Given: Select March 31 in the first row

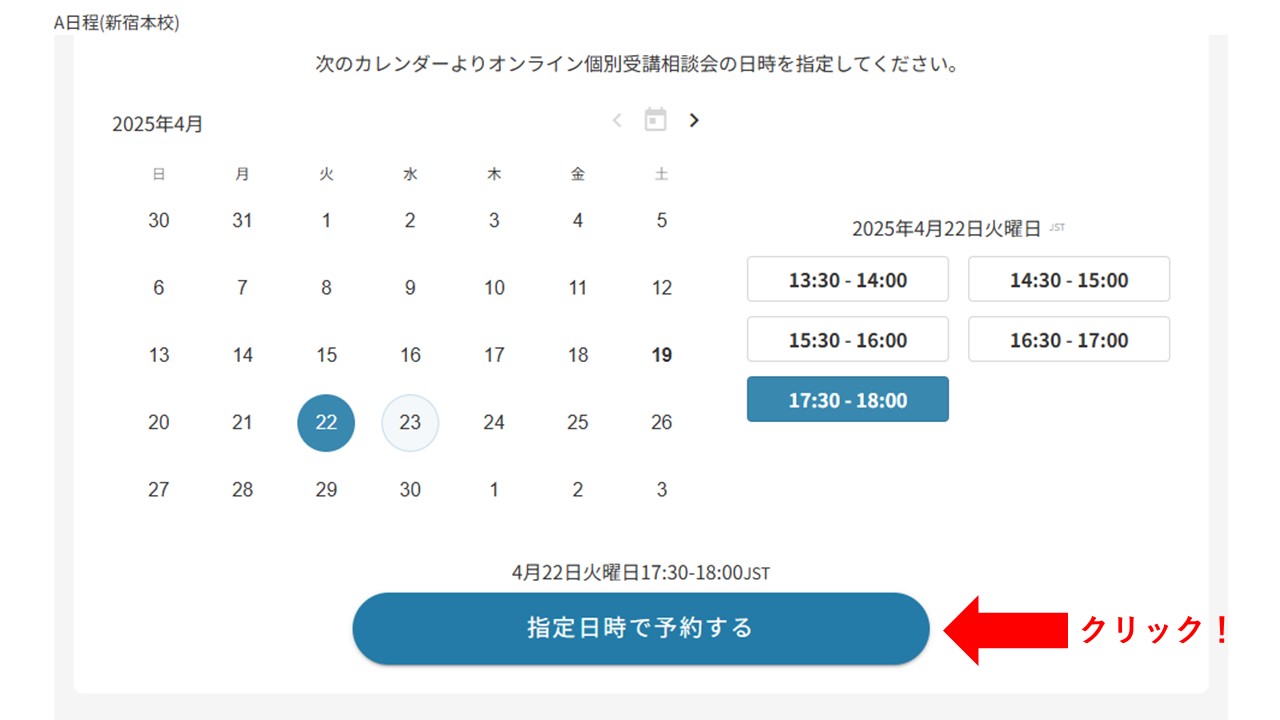Looking at the screenshot, I should coord(242,221).
